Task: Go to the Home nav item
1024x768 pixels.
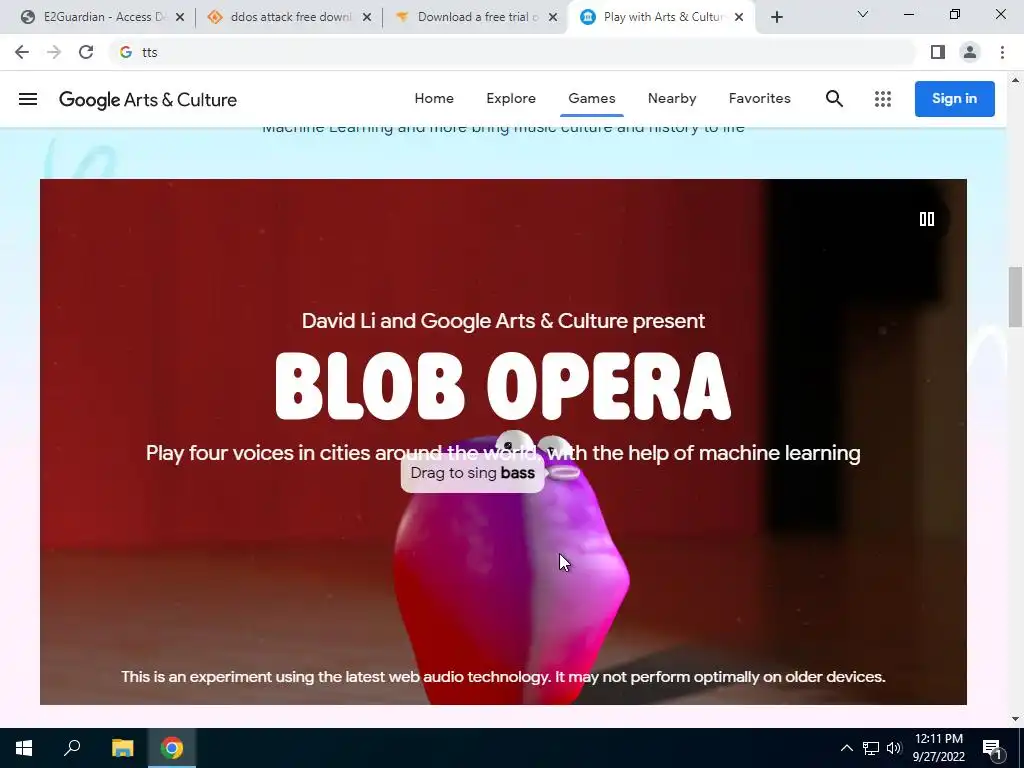Action: coord(434,98)
